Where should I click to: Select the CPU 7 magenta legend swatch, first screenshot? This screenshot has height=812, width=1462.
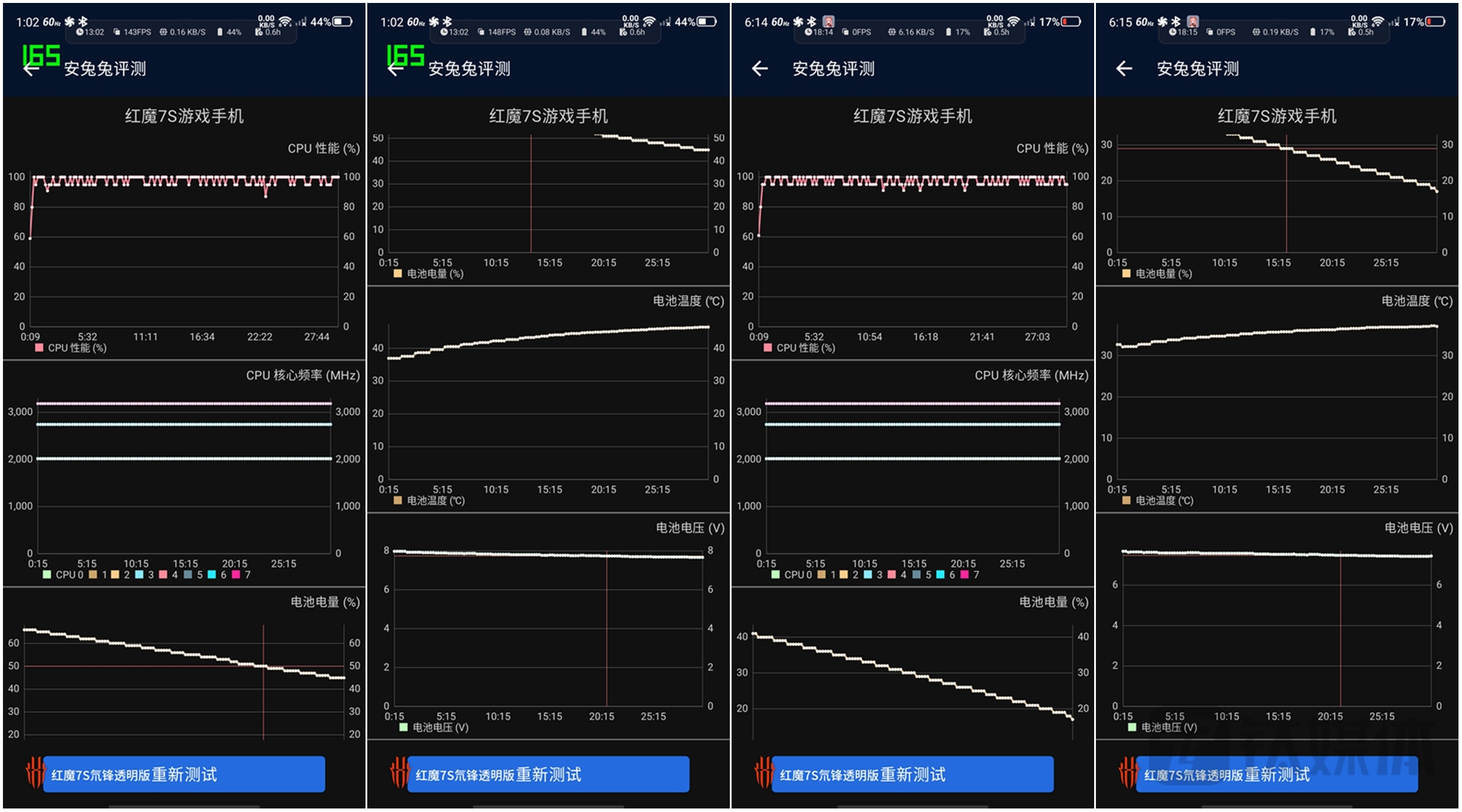point(236,575)
